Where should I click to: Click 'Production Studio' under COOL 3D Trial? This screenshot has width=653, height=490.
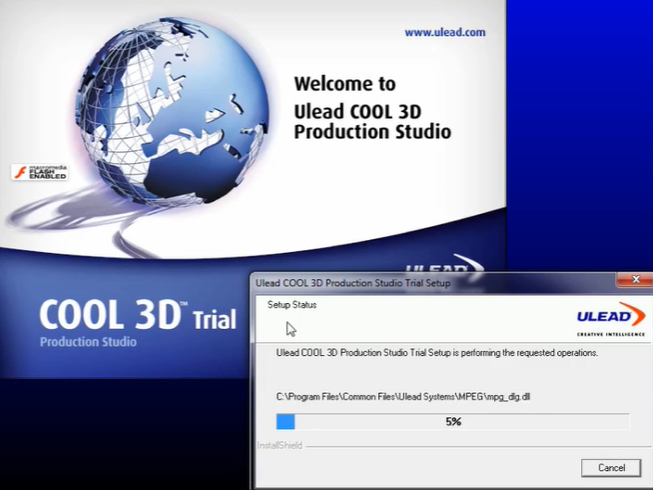[x=88, y=342]
